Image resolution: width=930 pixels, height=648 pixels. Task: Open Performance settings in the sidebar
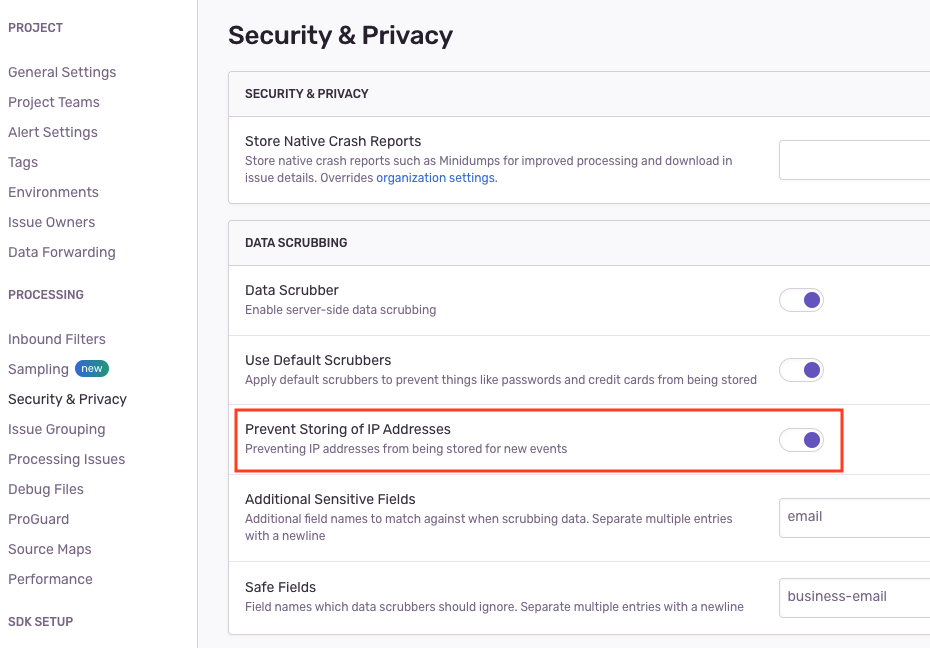coord(50,579)
